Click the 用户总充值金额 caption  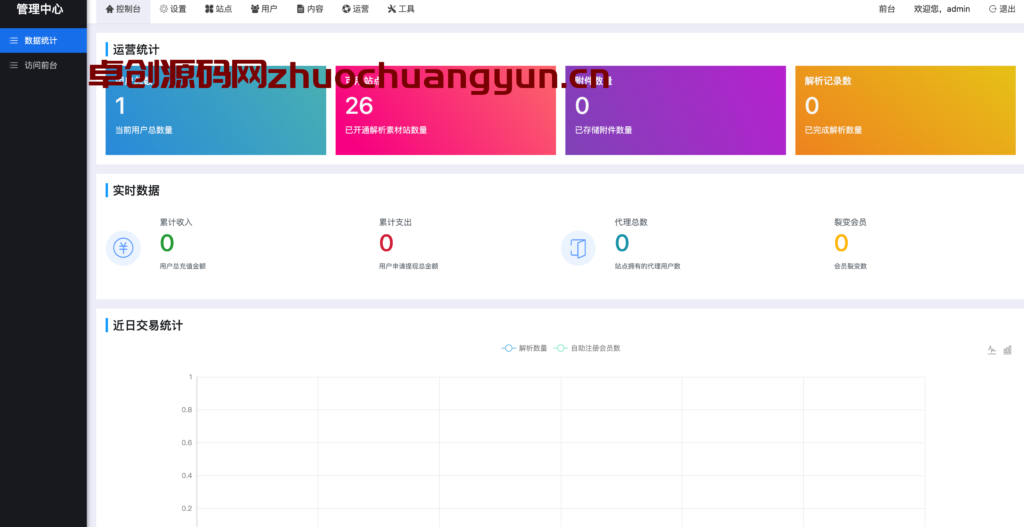click(x=183, y=266)
